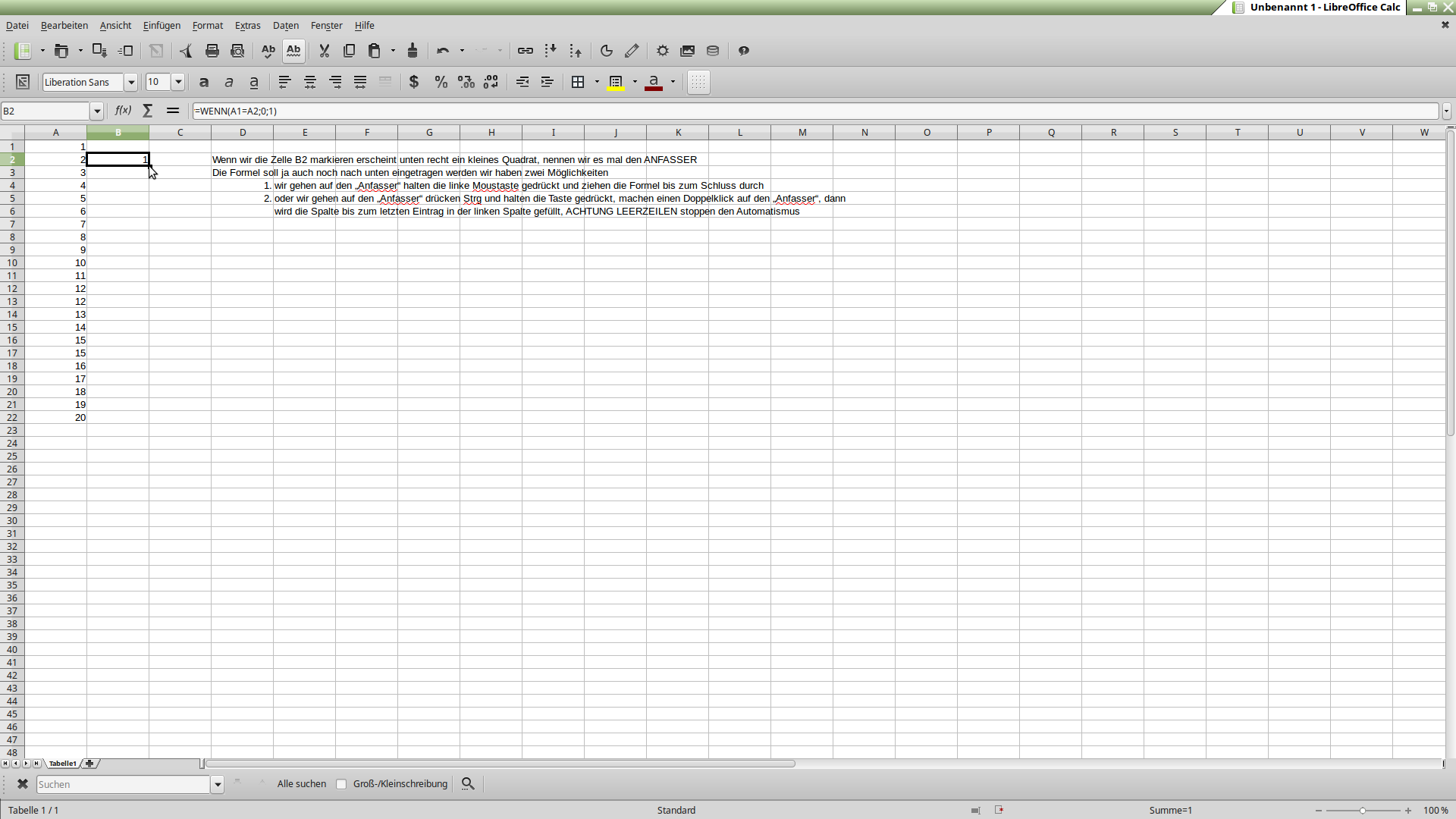Open the font name dropdown
Screen dimensions: 1456x819
[x=131, y=82]
